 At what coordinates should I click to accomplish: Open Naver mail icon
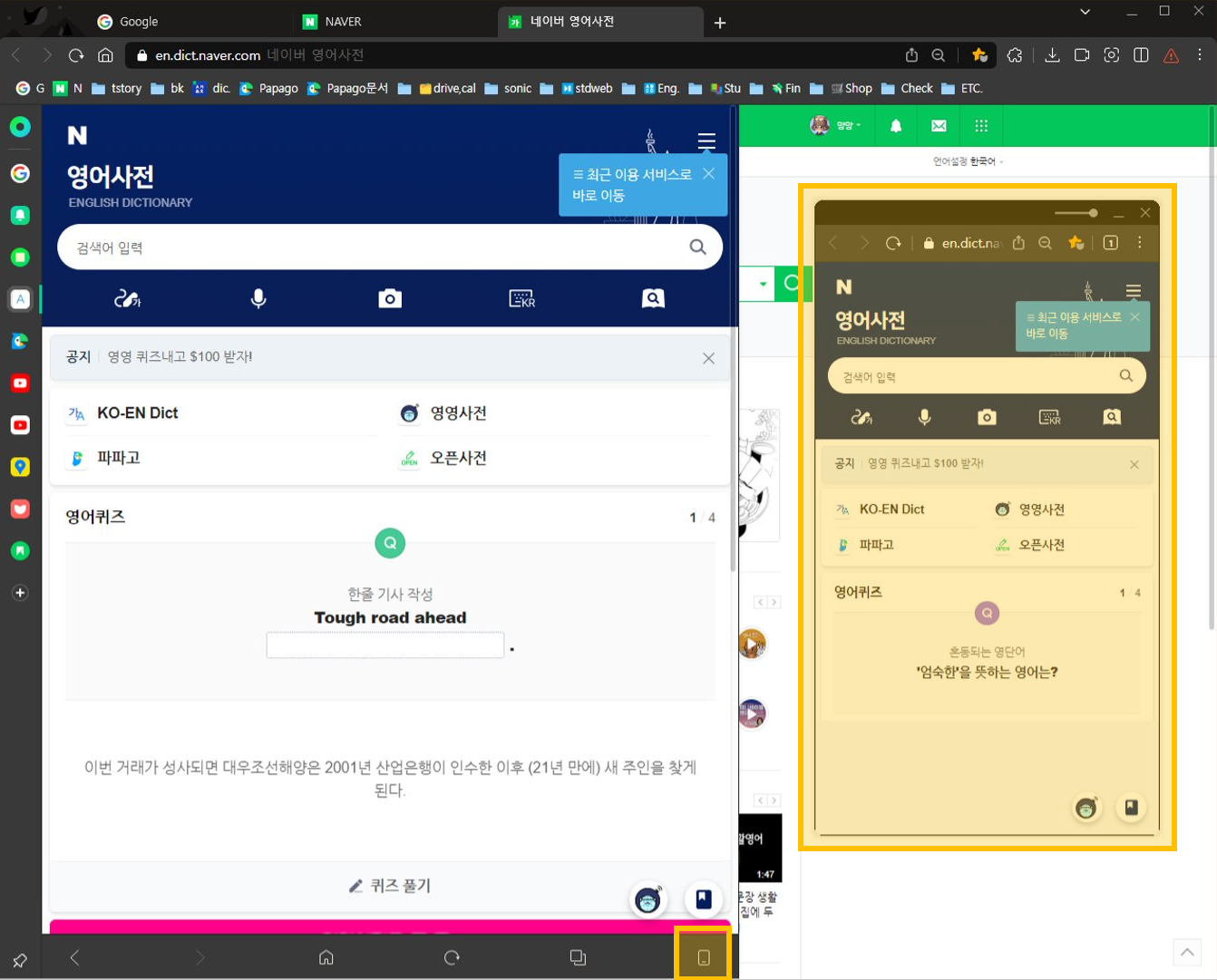coord(939,126)
